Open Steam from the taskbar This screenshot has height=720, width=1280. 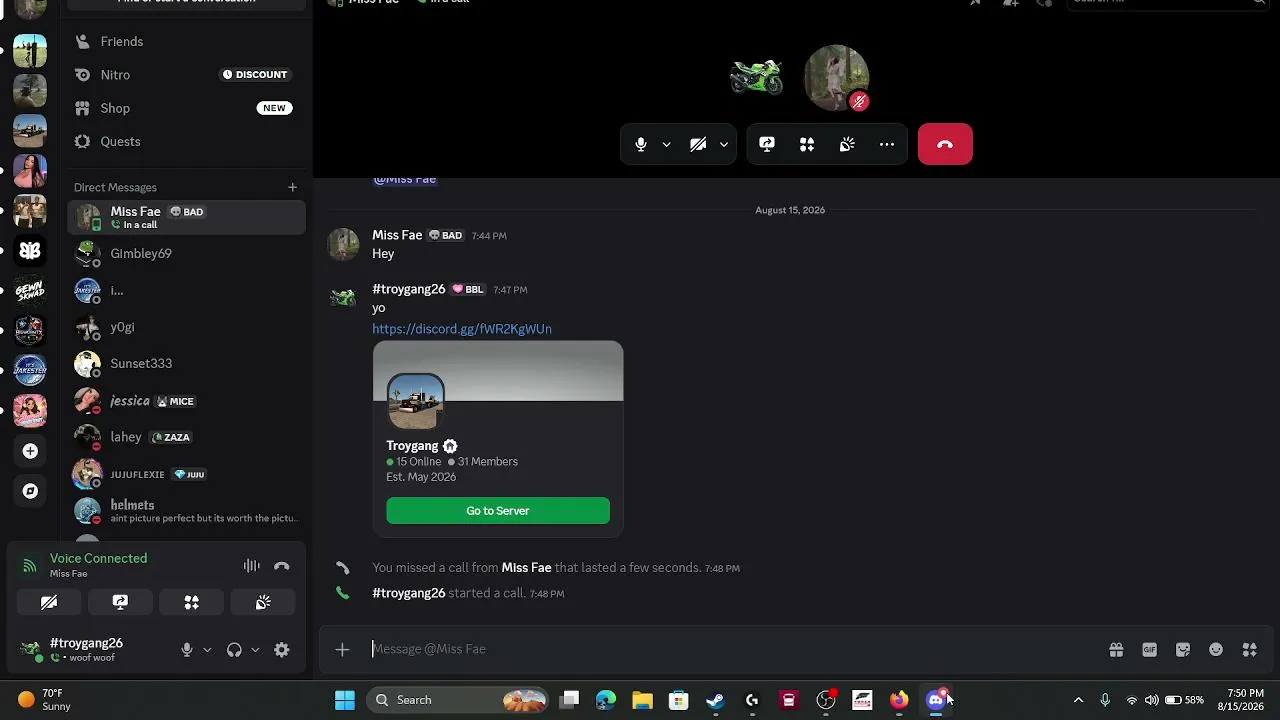tap(715, 700)
